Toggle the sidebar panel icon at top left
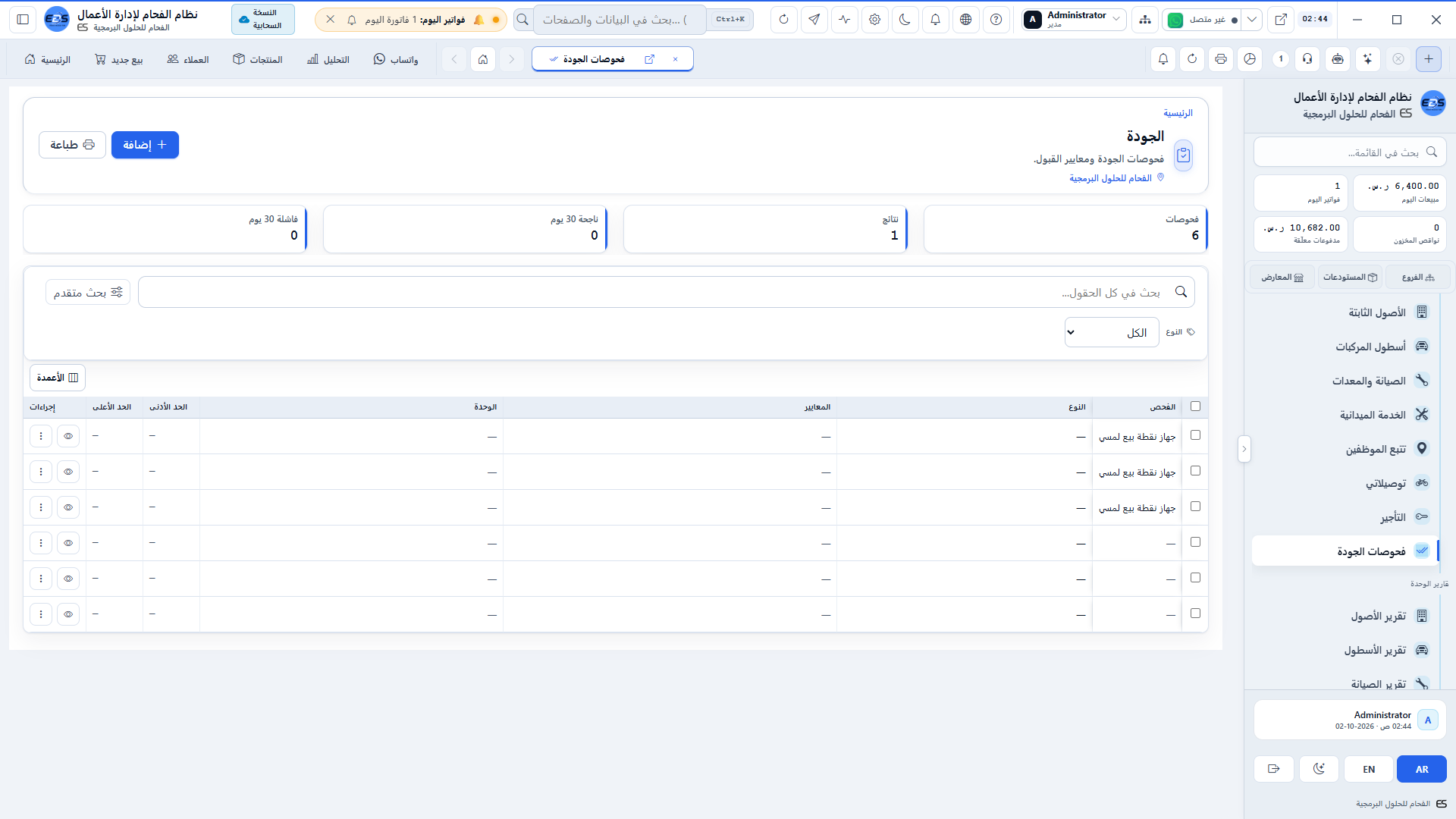The width and height of the screenshot is (1456, 819). [23, 20]
